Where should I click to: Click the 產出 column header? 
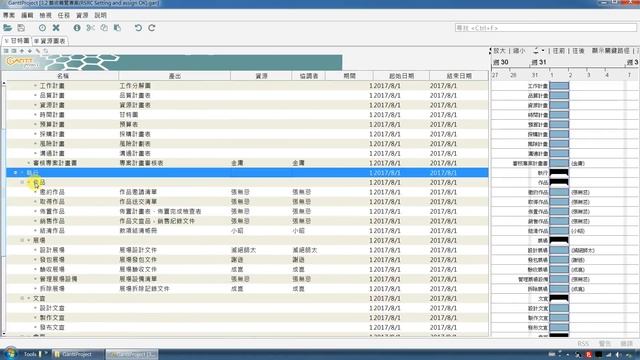(175, 76)
